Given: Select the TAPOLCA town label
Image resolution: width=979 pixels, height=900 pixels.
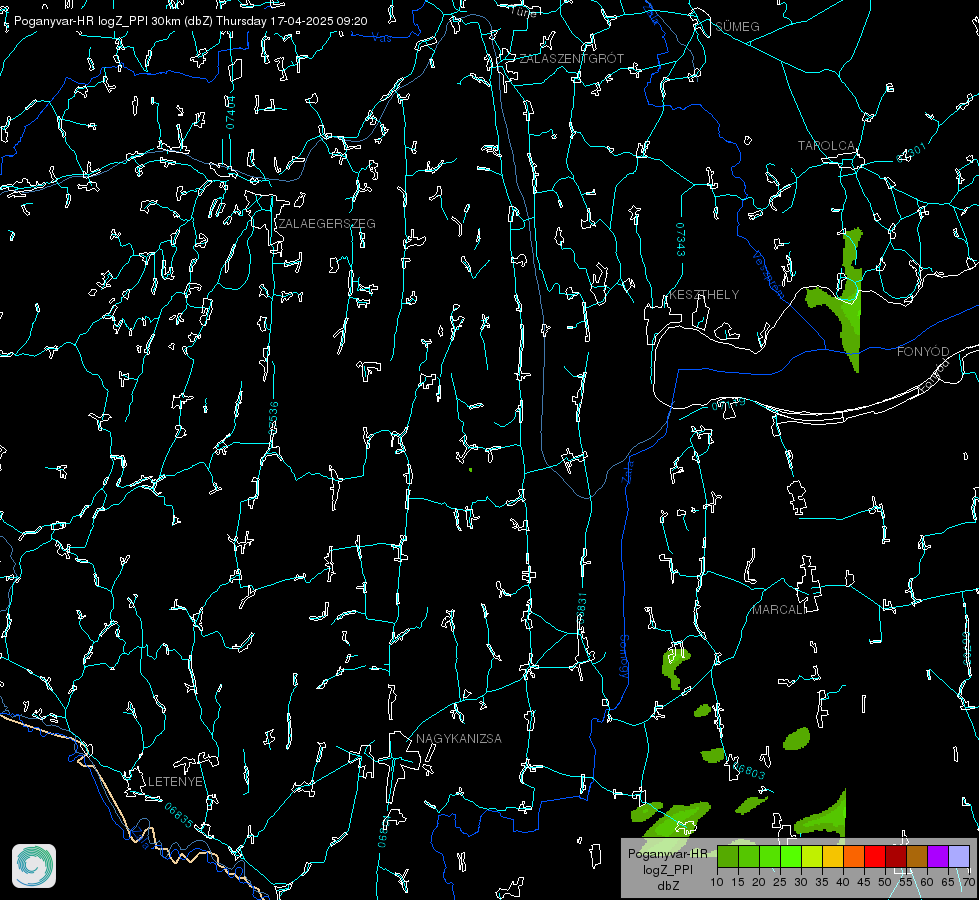Looking at the screenshot, I should tap(826, 146).
